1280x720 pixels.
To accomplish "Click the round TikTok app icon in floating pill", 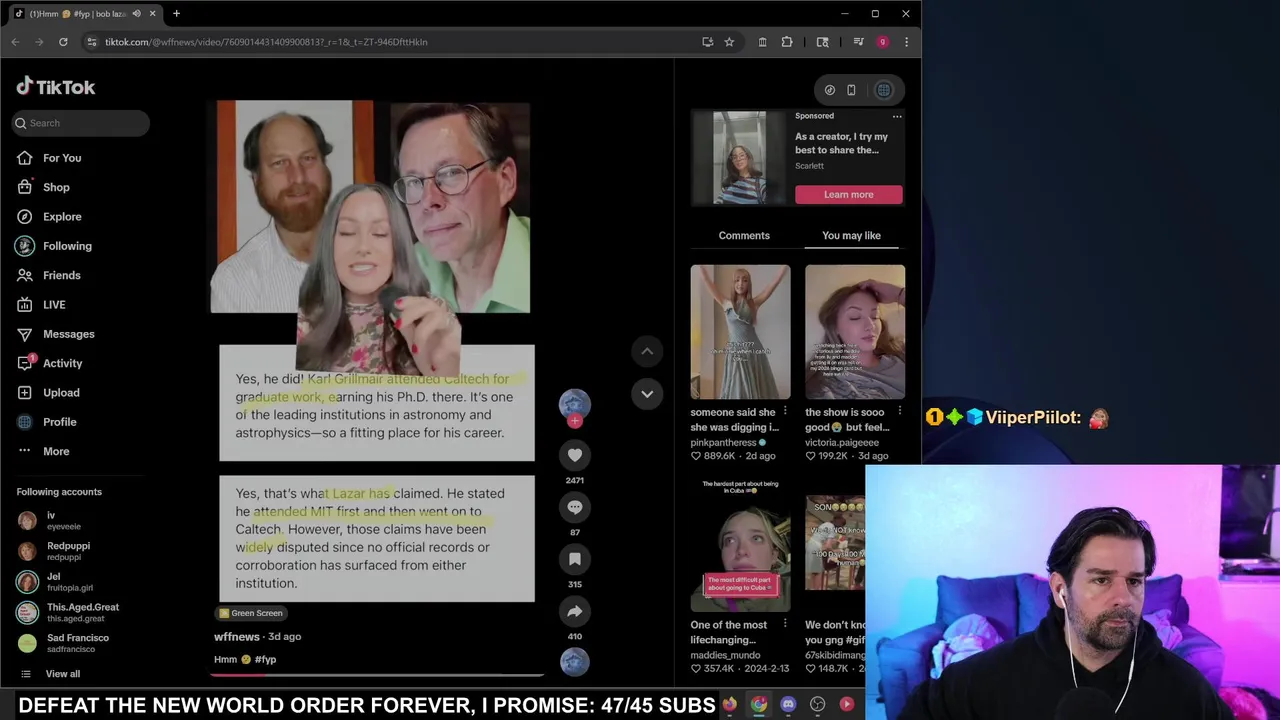I will pyautogui.click(x=830, y=90).
